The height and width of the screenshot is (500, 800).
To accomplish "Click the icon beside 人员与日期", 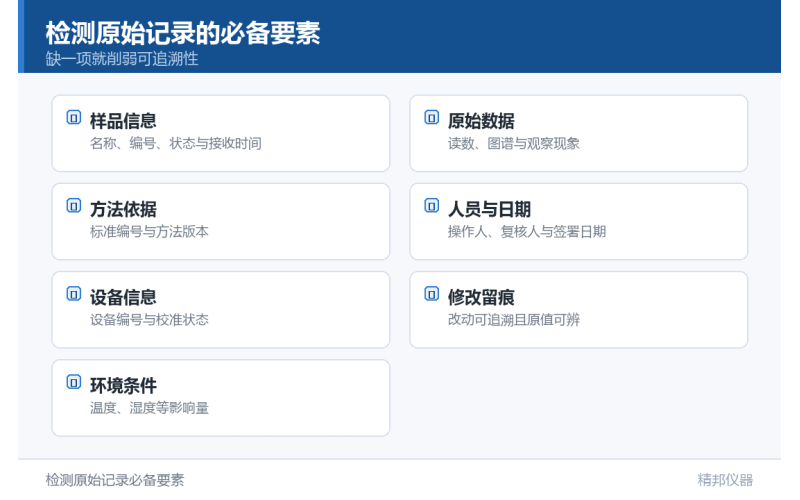I will click(432, 206).
